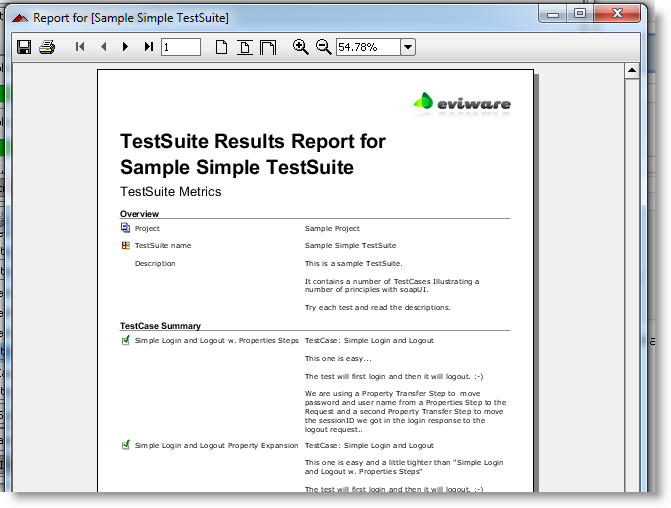Click 'Simple Login and Logout Property Expansion'

click(x=217, y=445)
